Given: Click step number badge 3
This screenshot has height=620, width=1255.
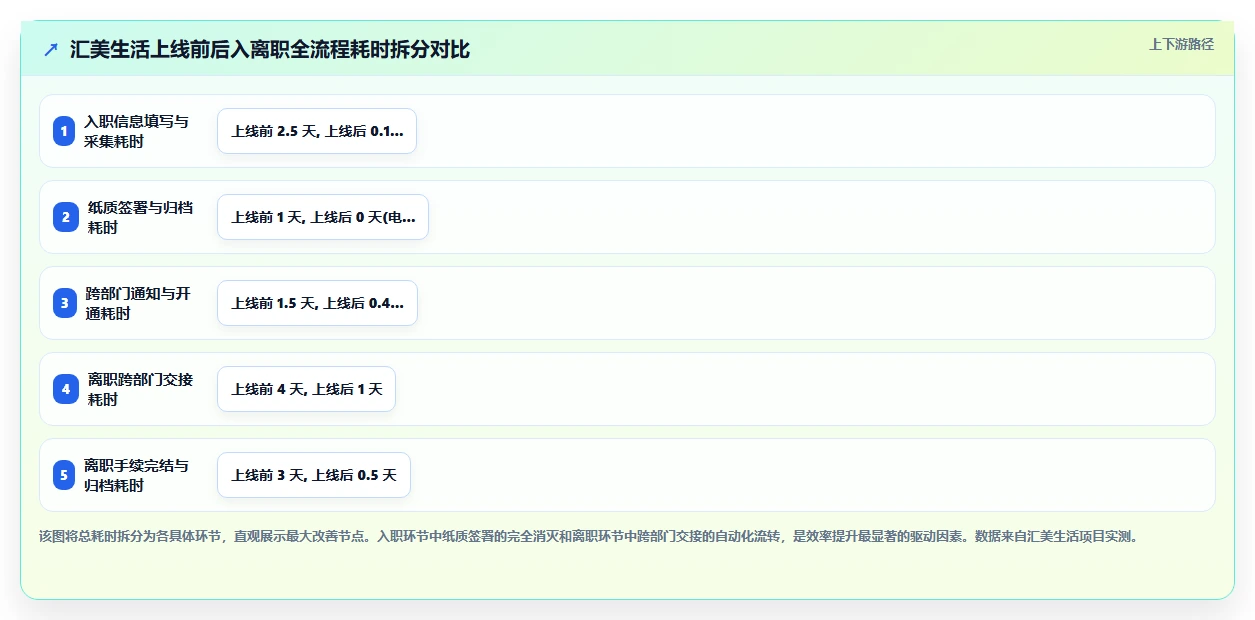Looking at the screenshot, I should click(65, 303).
